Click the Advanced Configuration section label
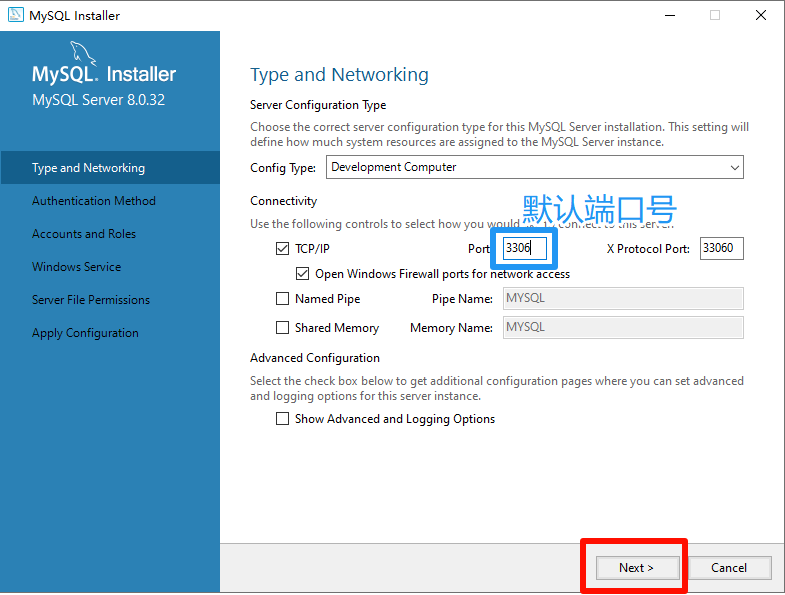This screenshot has width=785, height=595. coord(315,358)
